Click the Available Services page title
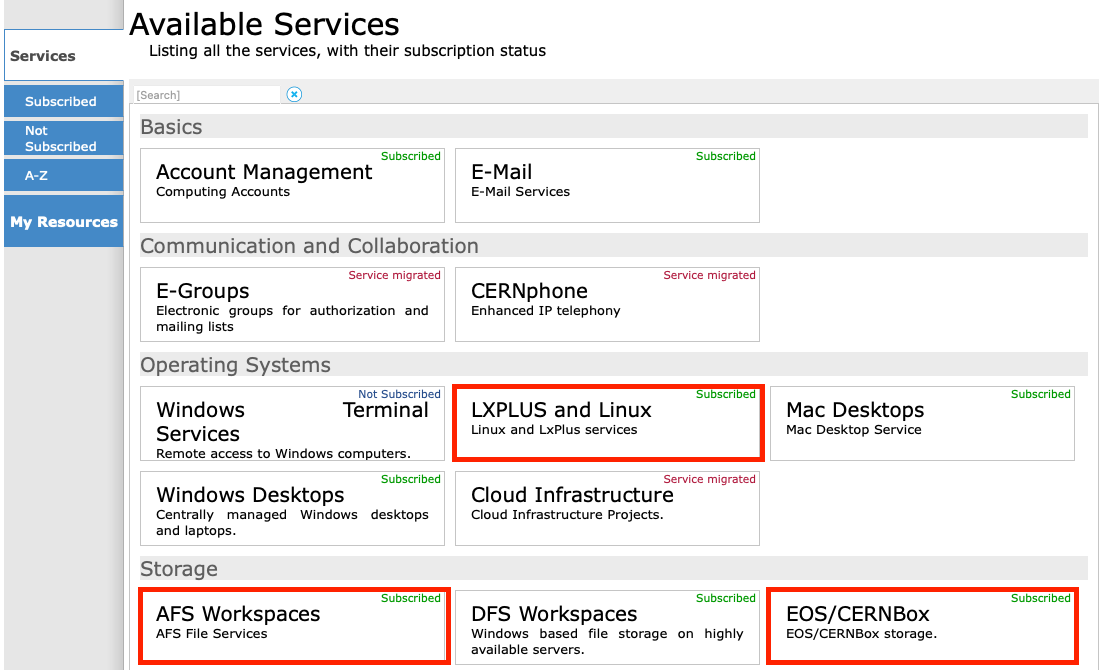Image resolution: width=1110 pixels, height=670 pixels. click(x=264, y=24)
